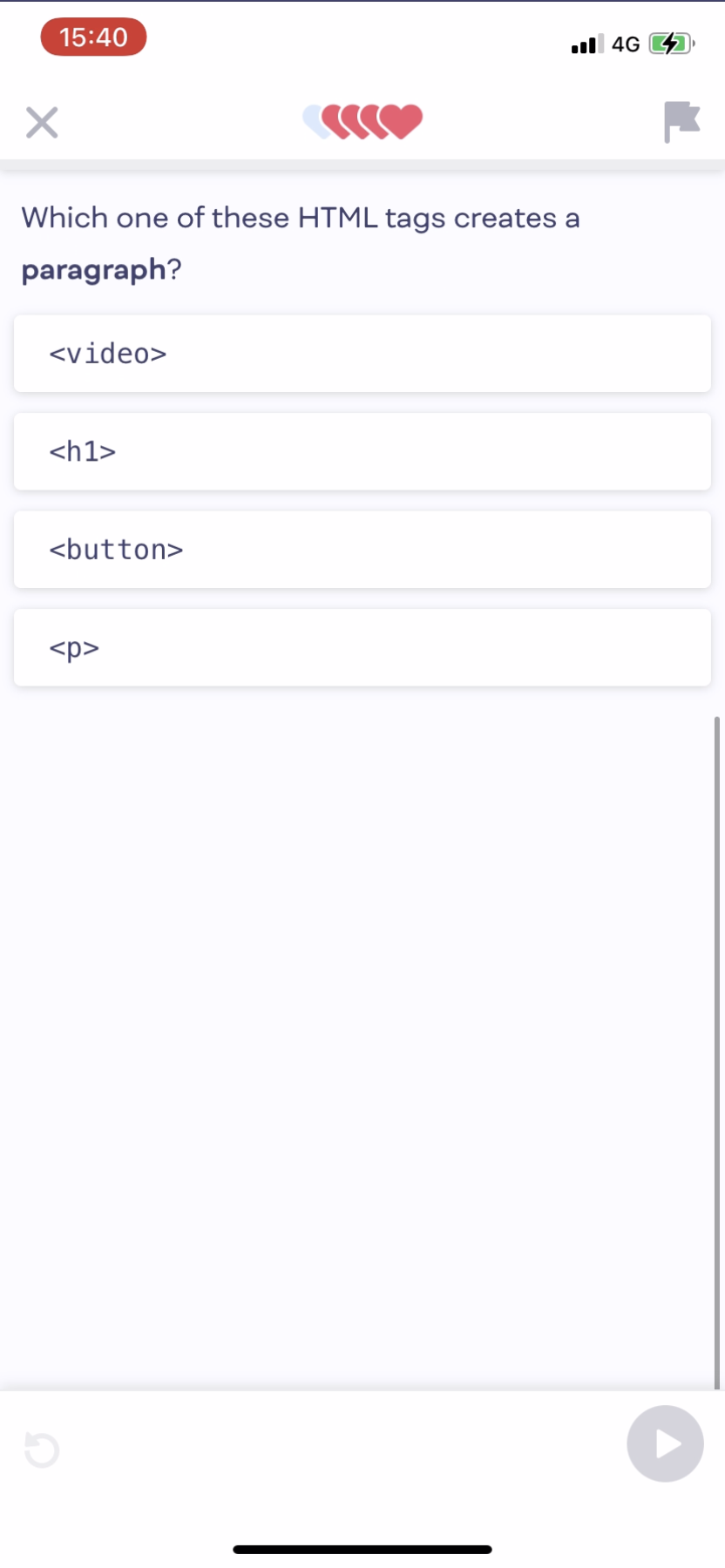This screenshot has width=725, height=1568.
Task: Report this question with the flag icon
Action: click(x=681, y=121)
